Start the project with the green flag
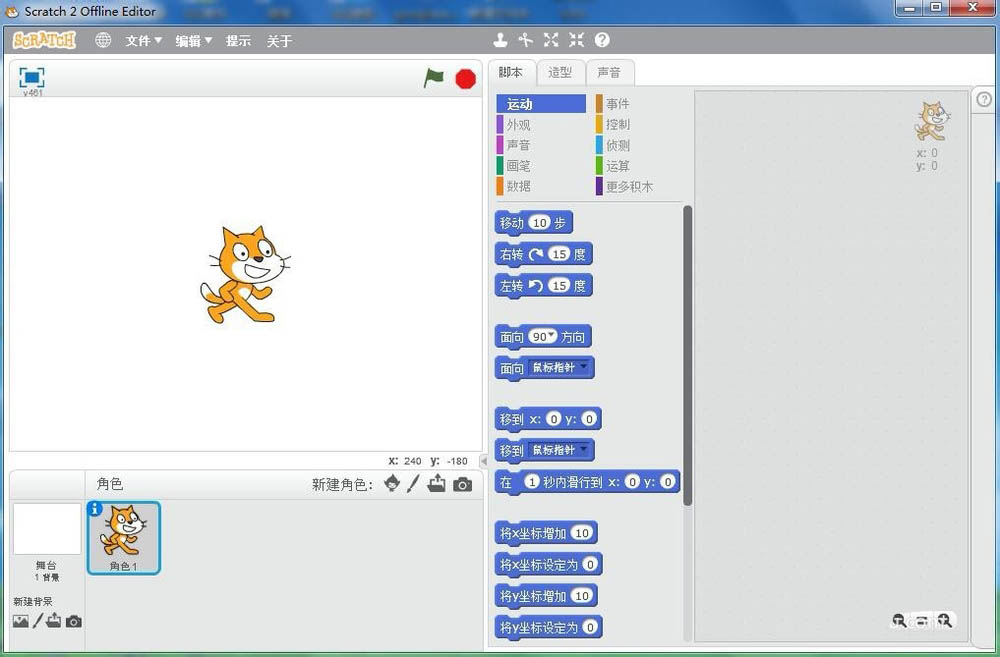This screenshot has width=1000, height=657. [434, 77]
